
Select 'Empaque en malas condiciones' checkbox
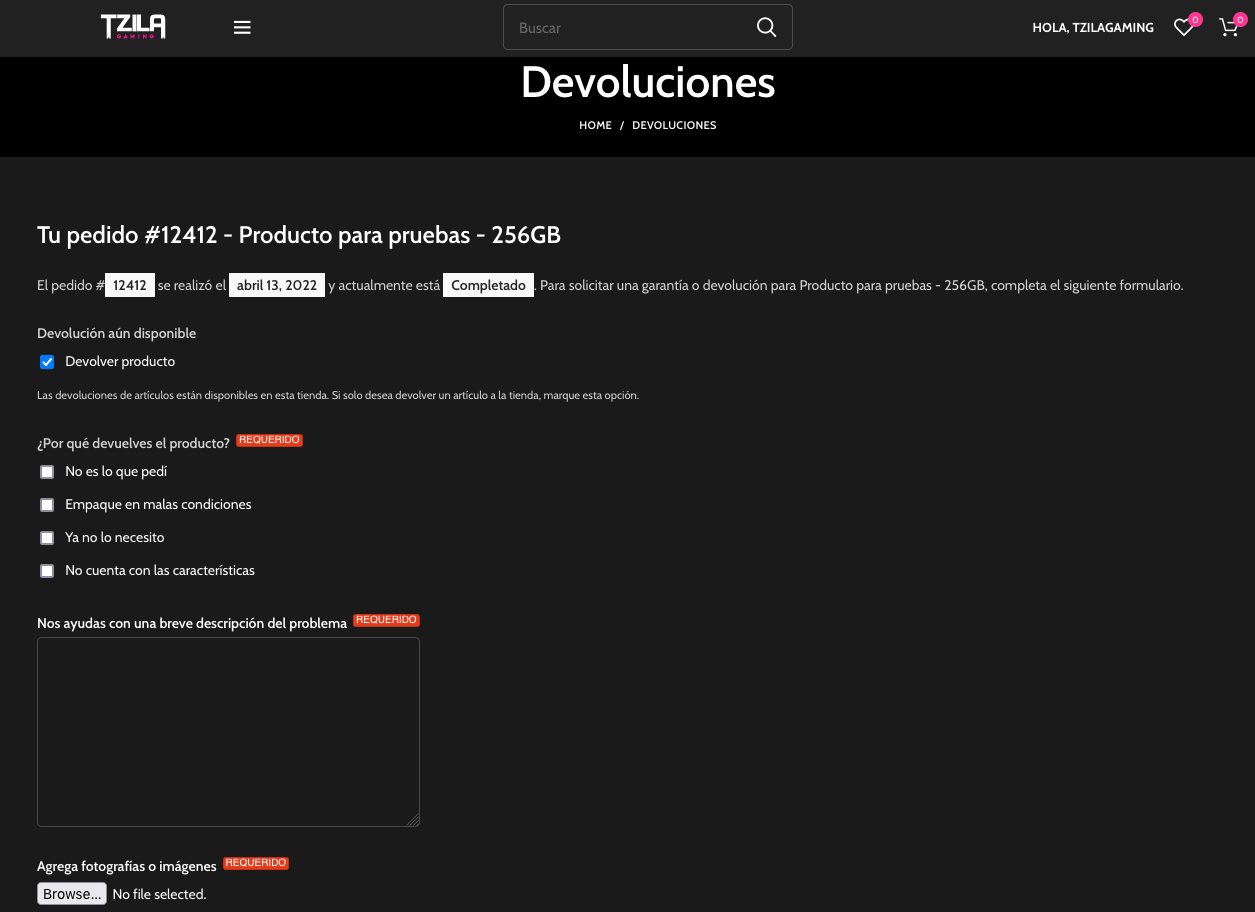click(x=47, y=505)
